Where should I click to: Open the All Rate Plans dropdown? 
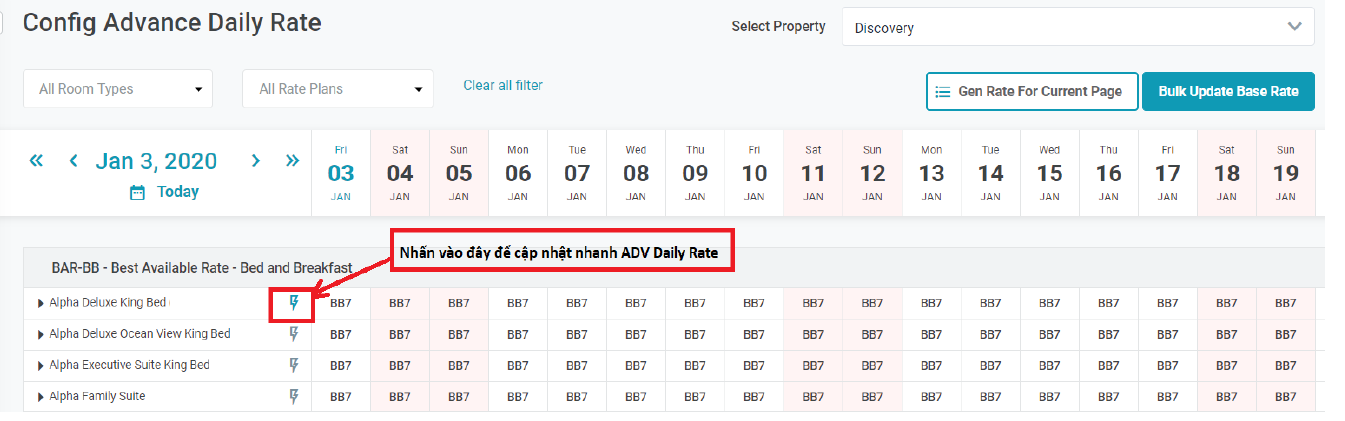[x=338, y=89]
